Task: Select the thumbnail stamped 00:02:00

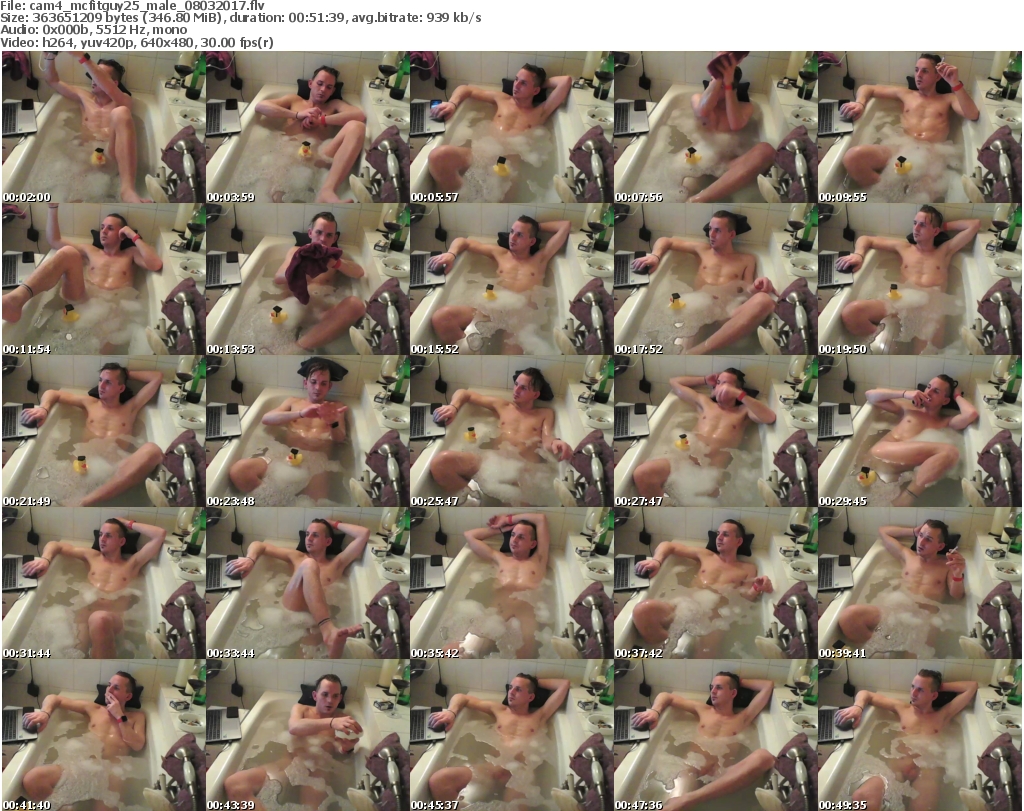Action: (104, 127)
